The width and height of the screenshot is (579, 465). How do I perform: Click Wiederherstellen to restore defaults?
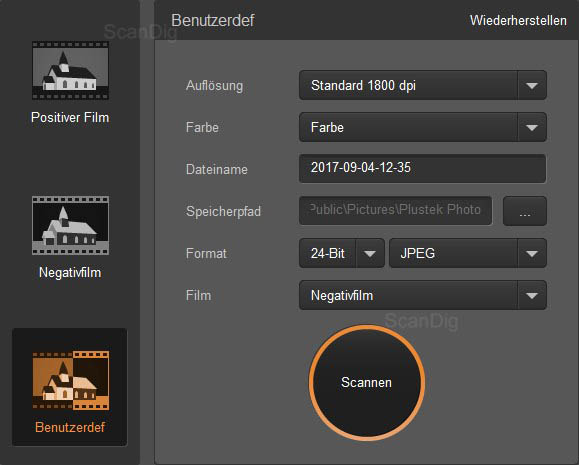click(x=518, y=20)
